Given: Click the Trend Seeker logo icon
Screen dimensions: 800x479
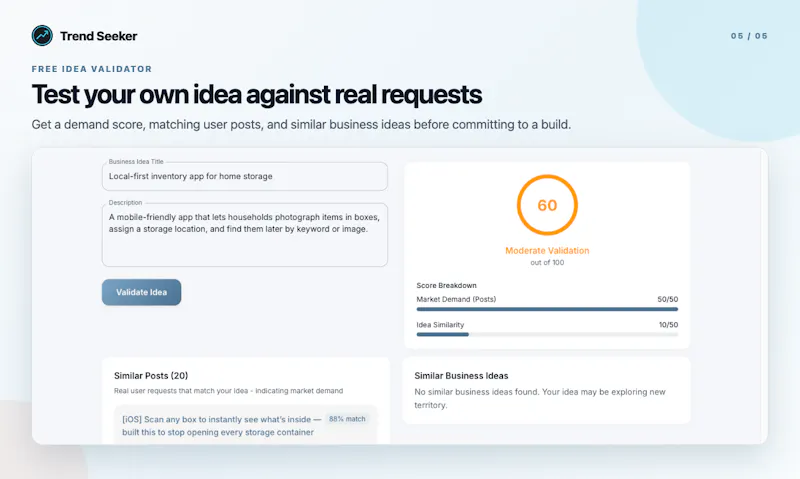Looking at the screenshot, I should tap(42, 36).
